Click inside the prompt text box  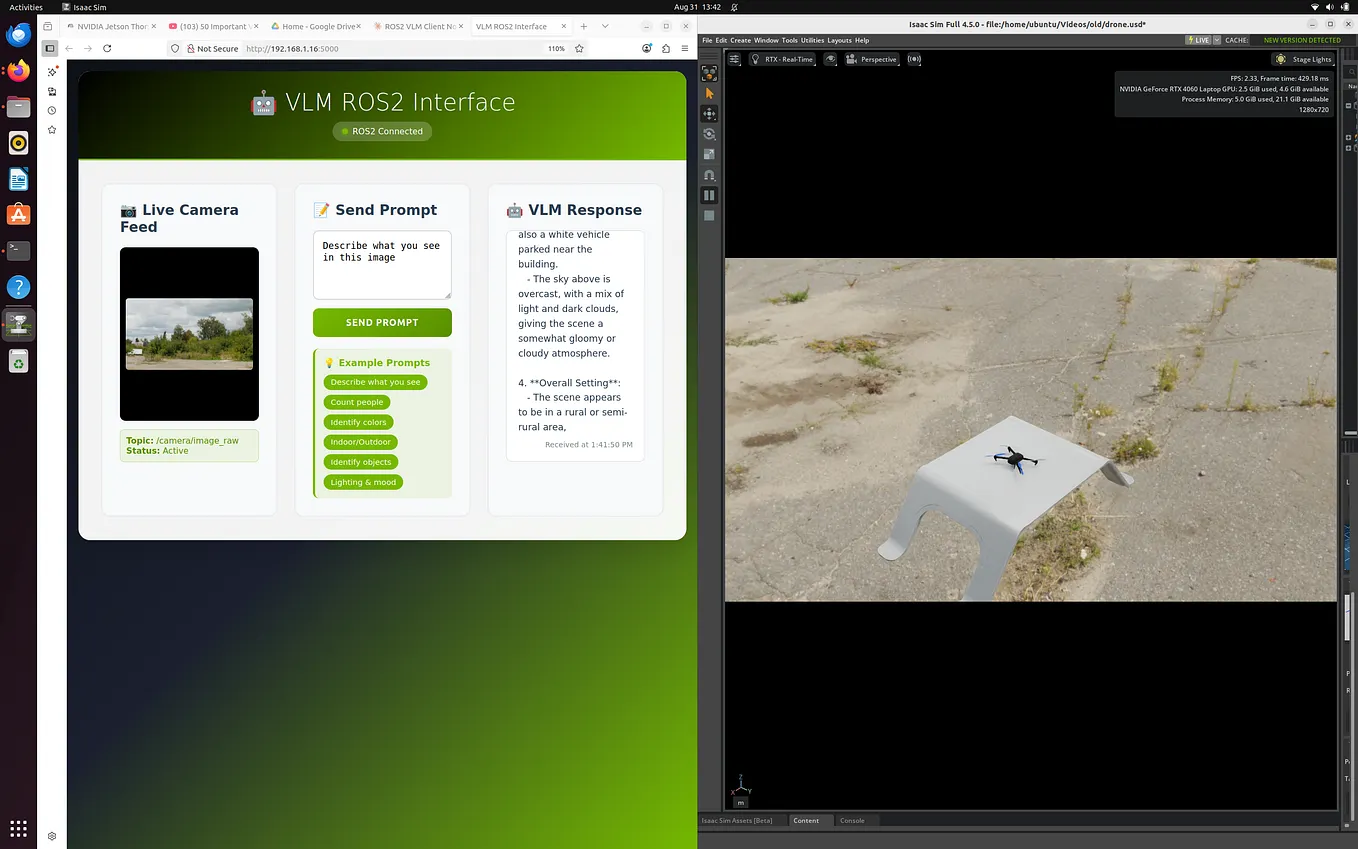382,264
